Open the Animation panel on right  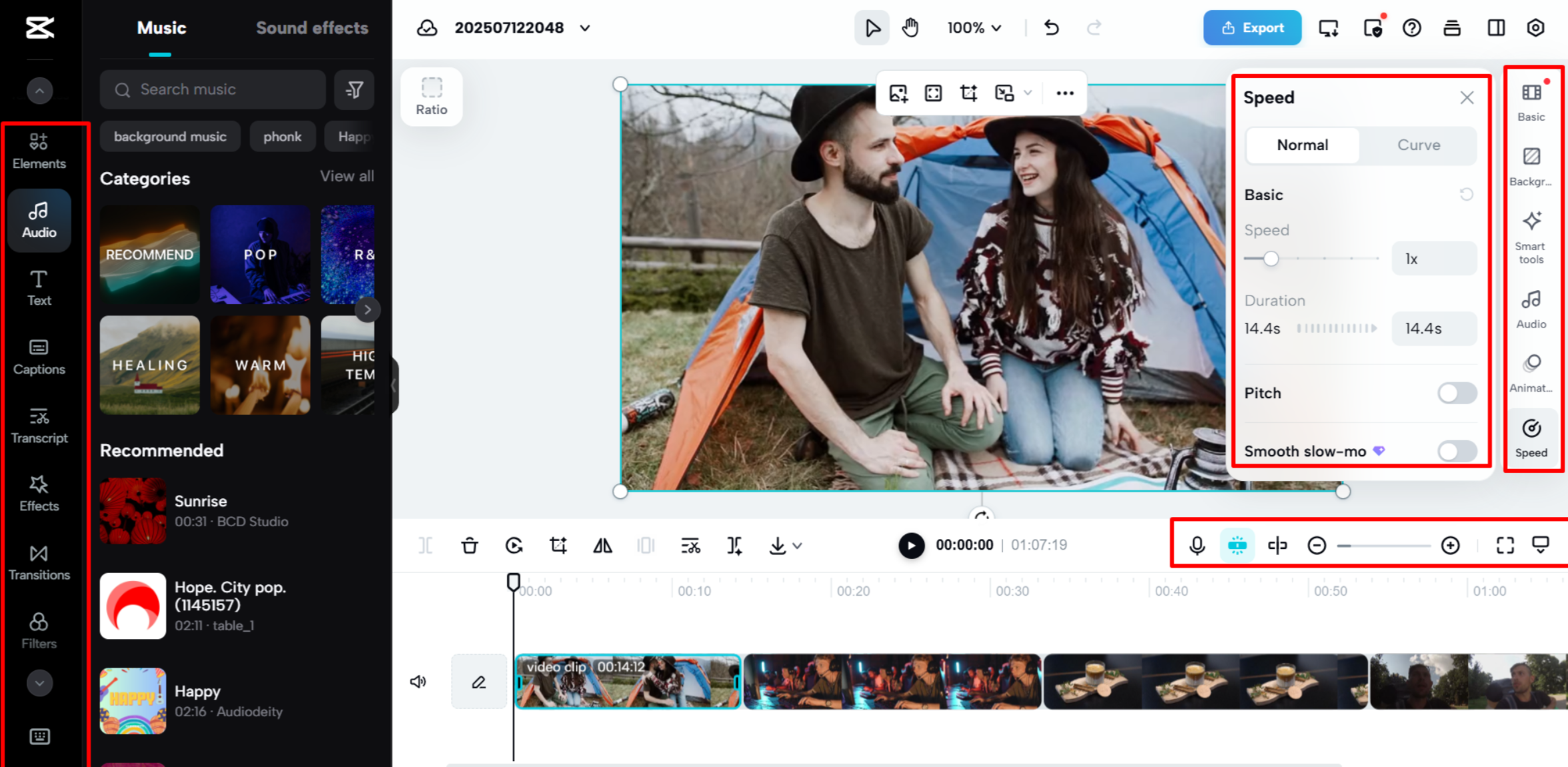(x=1531, y=373)
